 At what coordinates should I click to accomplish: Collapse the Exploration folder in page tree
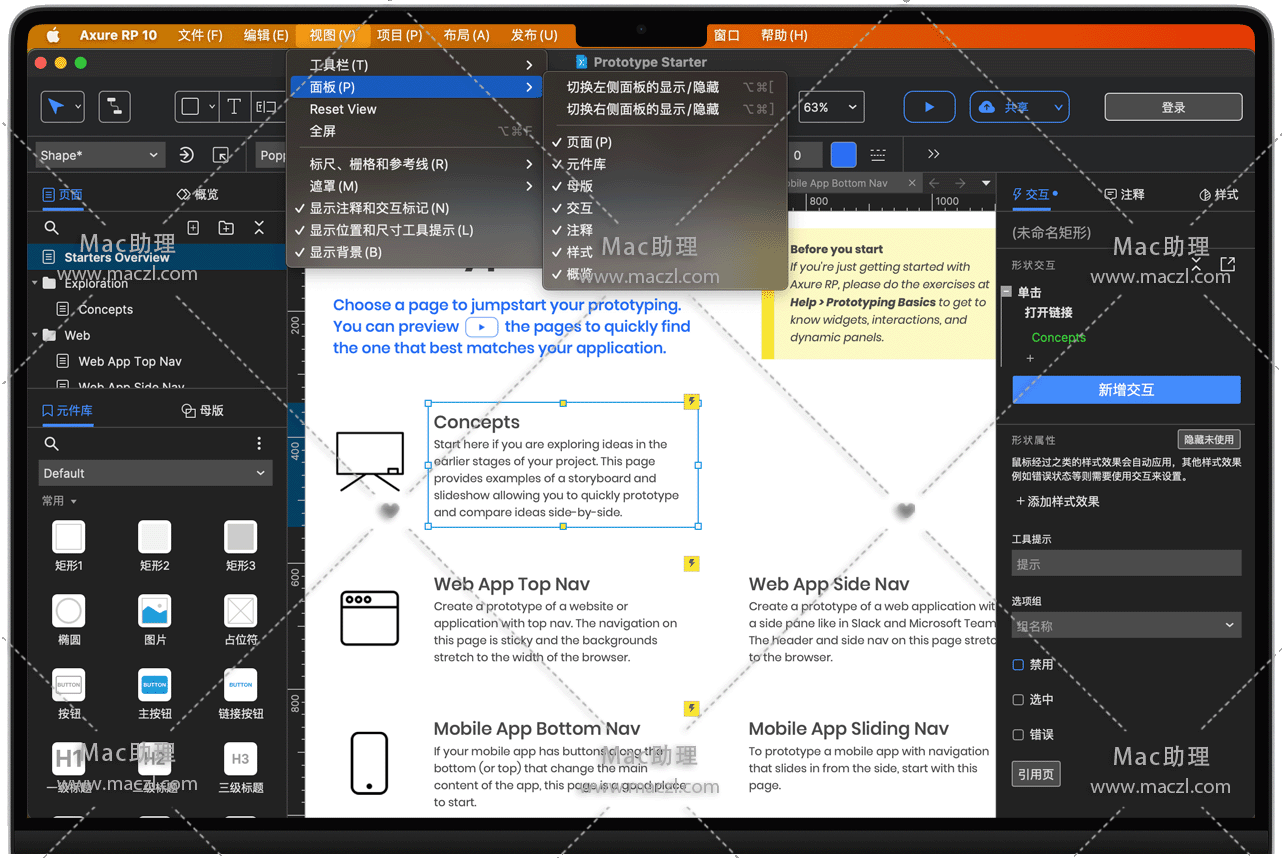click(35, 283)
